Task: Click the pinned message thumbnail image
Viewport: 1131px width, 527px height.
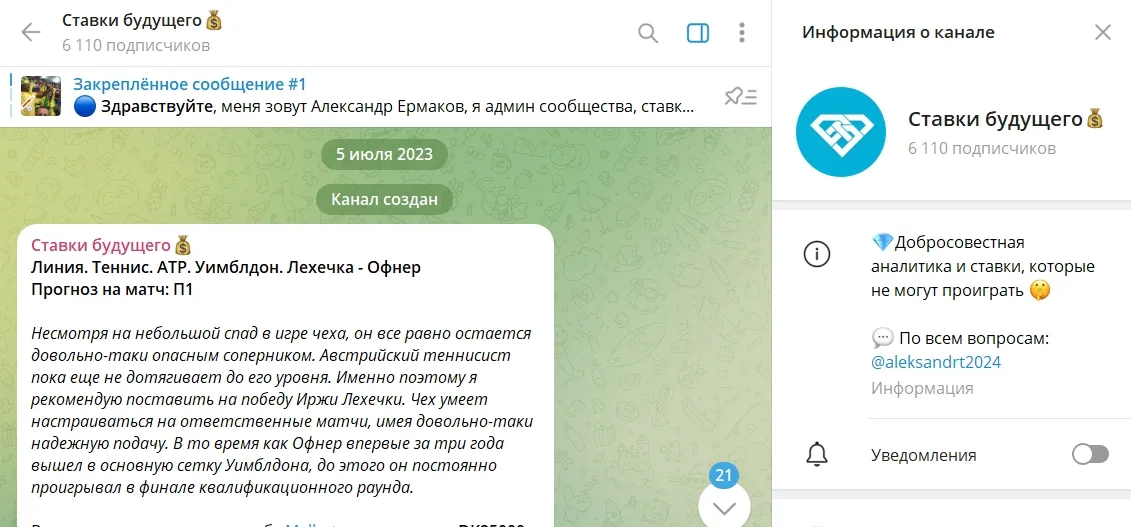Action: pos(40,96)
